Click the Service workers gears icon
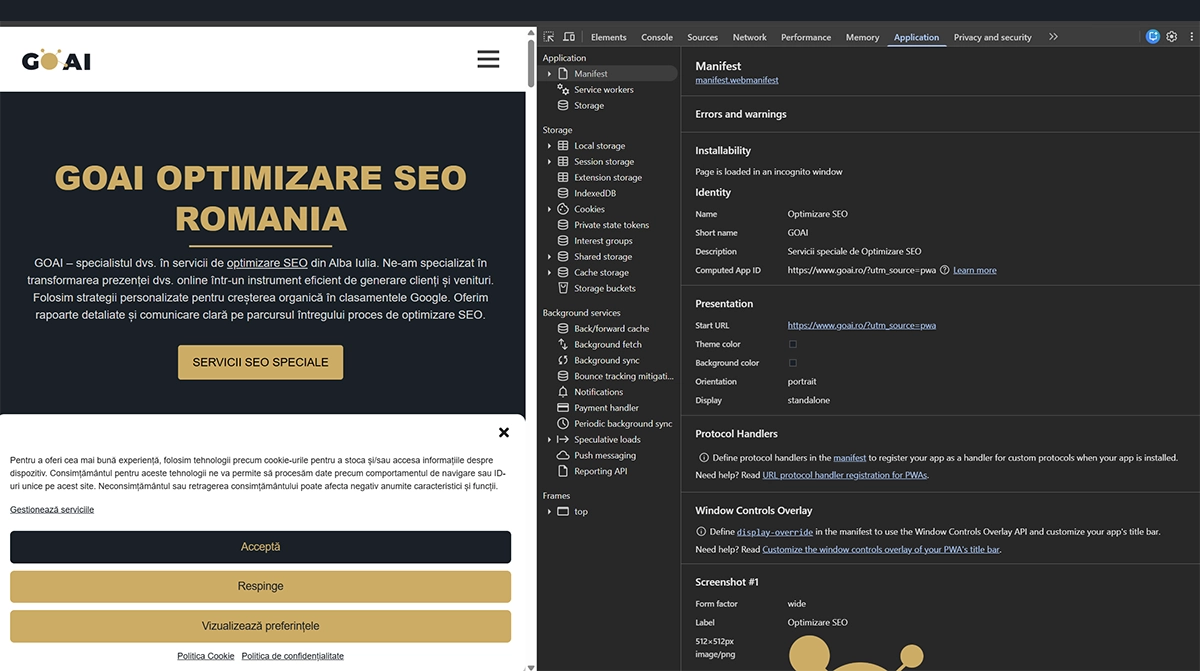 (563, 89)
